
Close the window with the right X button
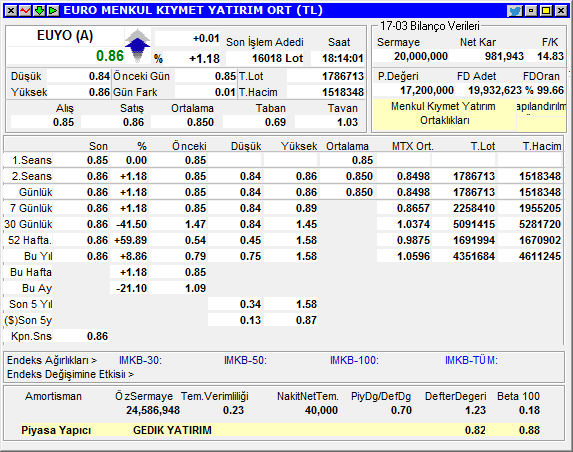coord(561,11)
